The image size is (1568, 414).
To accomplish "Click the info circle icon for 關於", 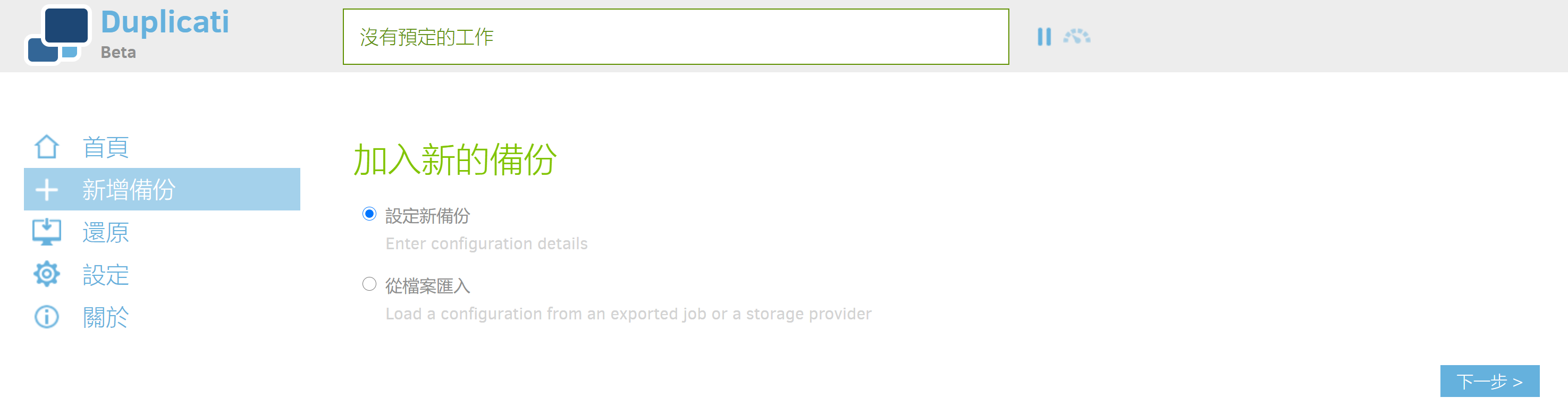I will click(46, 317).
